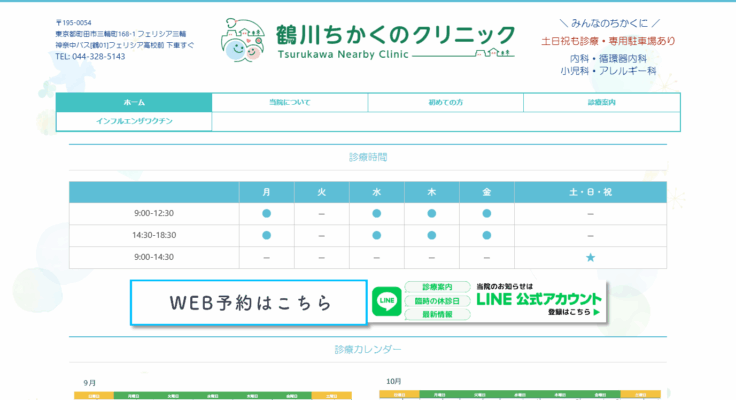Click the みんなのちかくに tagline
This screenshot has width=736, height=400.
click(x=609, y=23)
